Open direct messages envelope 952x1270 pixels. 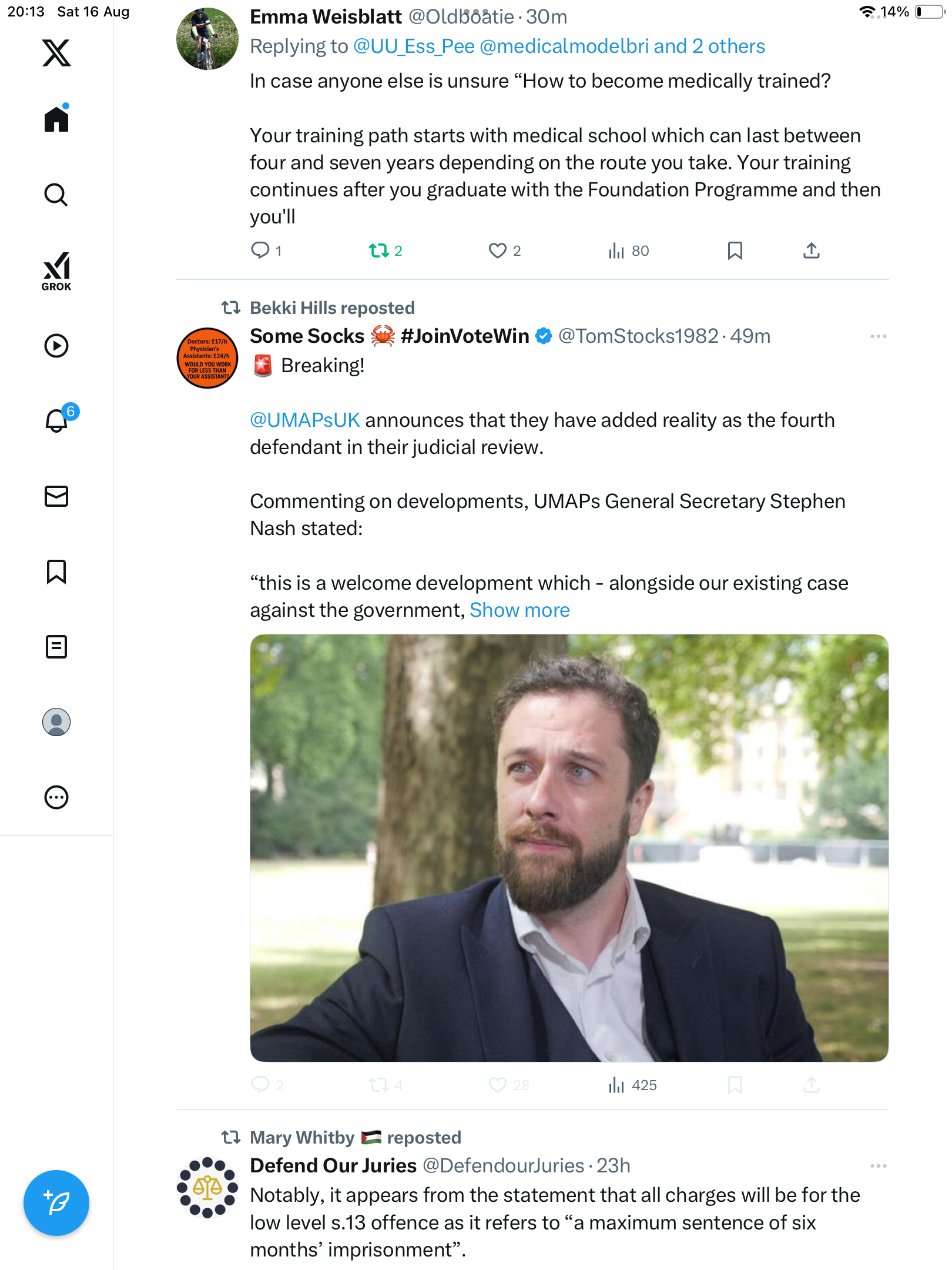(x=56, y=496)
